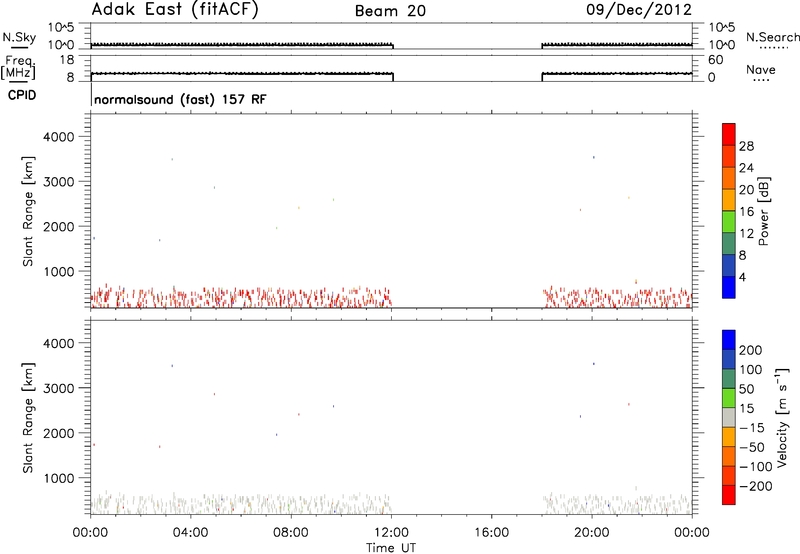Pick Velocity colorbar green segment 15 to 50
Screen dimensions: 800x554
click(729, 398)
